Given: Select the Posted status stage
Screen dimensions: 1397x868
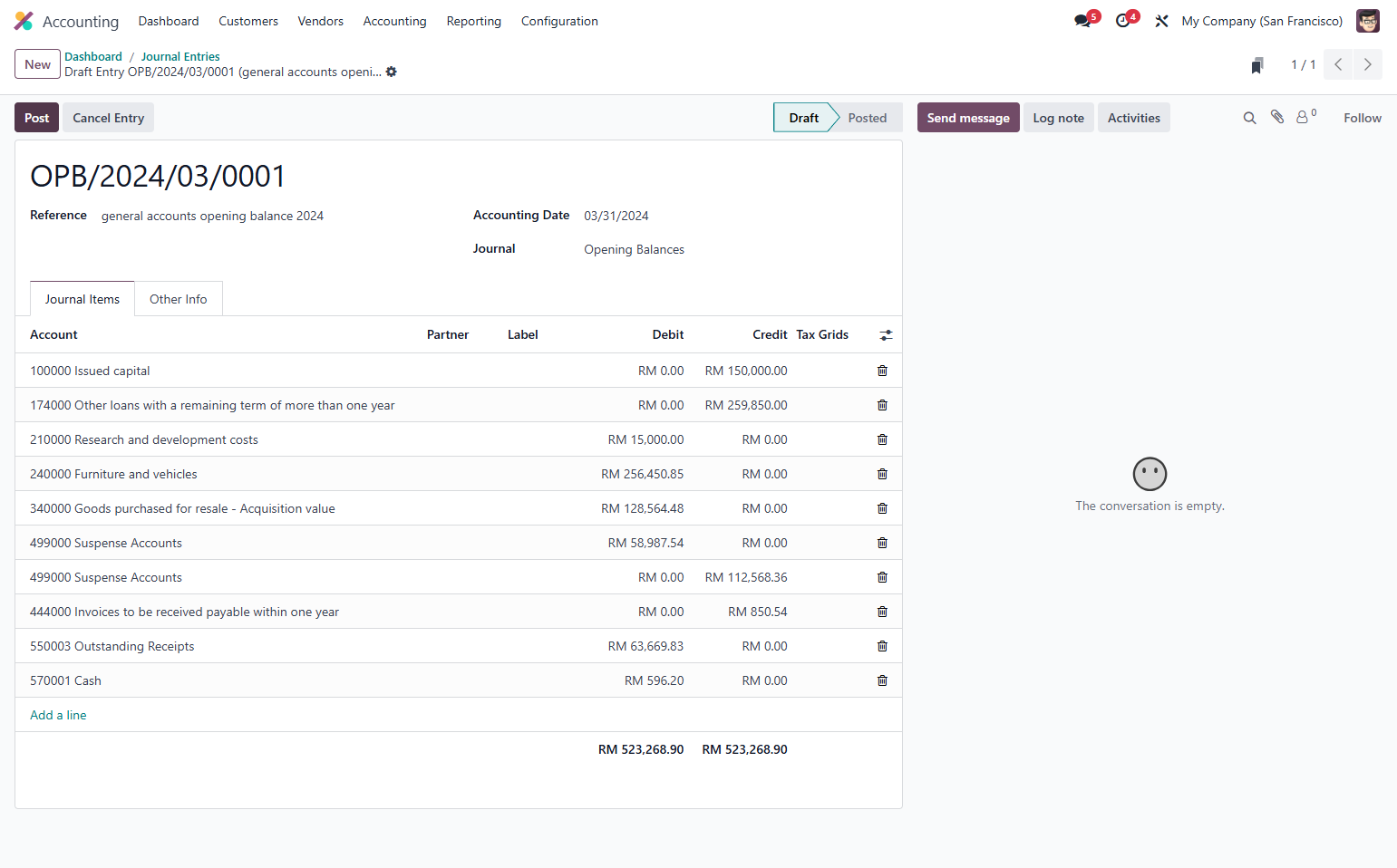Looking at the screenshot, I should (868, 118).
